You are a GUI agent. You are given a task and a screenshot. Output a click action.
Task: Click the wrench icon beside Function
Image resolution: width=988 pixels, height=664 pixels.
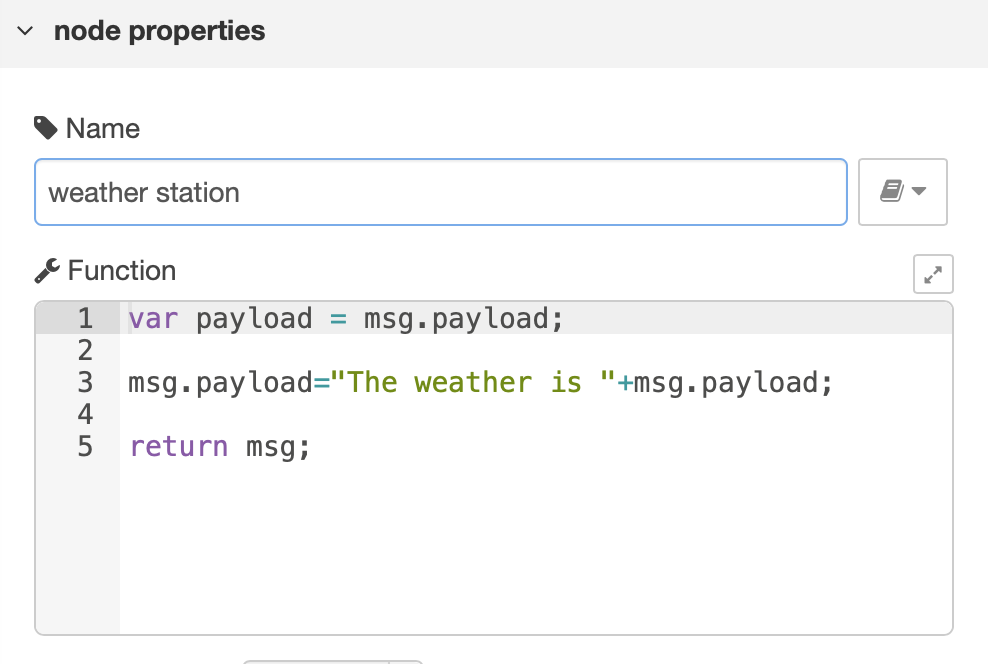point(46,271)
